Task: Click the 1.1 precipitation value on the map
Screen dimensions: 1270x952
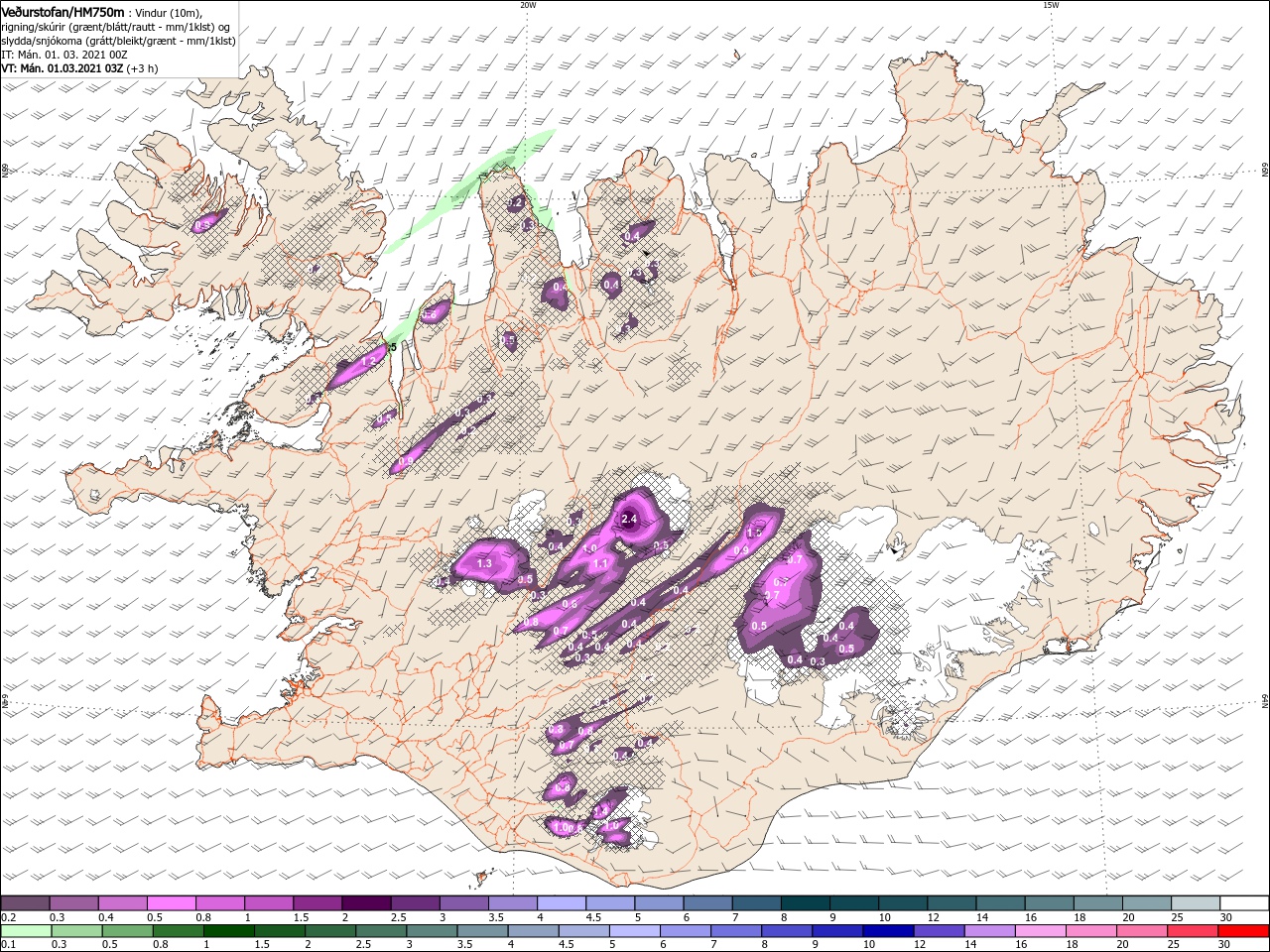Action: [x=599, y=563]
